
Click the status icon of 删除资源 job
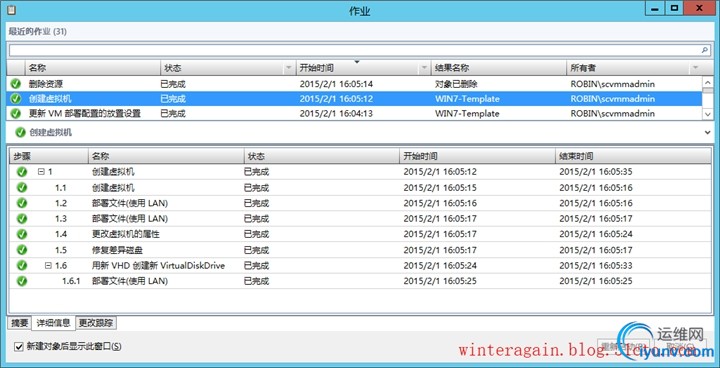click(16, 84)
